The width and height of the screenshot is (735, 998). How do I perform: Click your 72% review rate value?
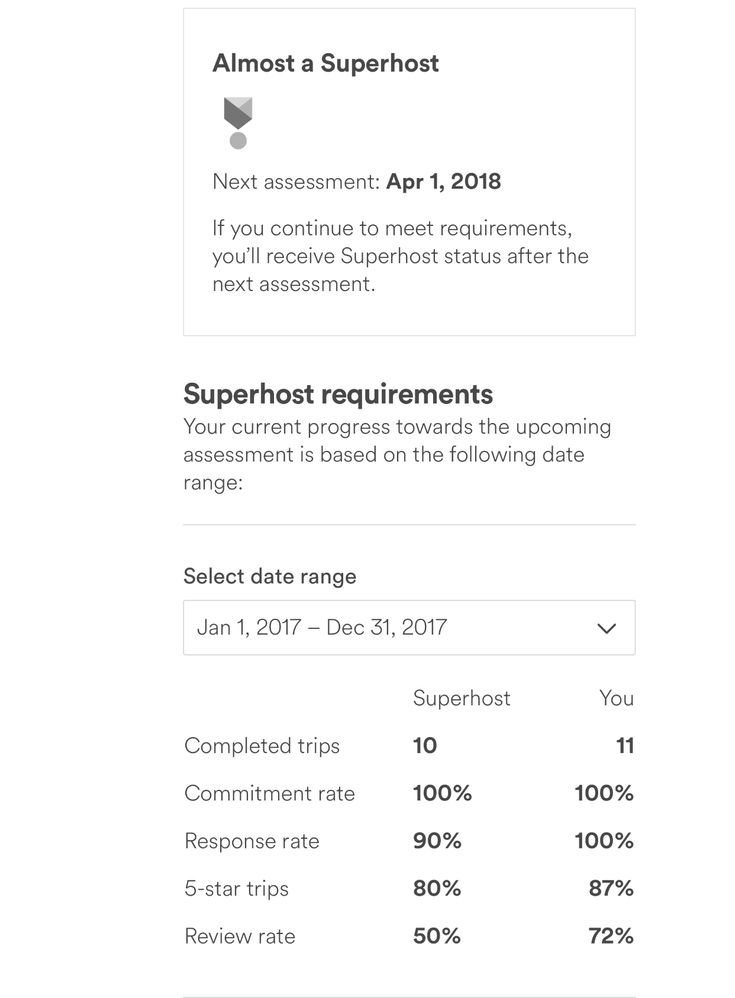[611, 936]
